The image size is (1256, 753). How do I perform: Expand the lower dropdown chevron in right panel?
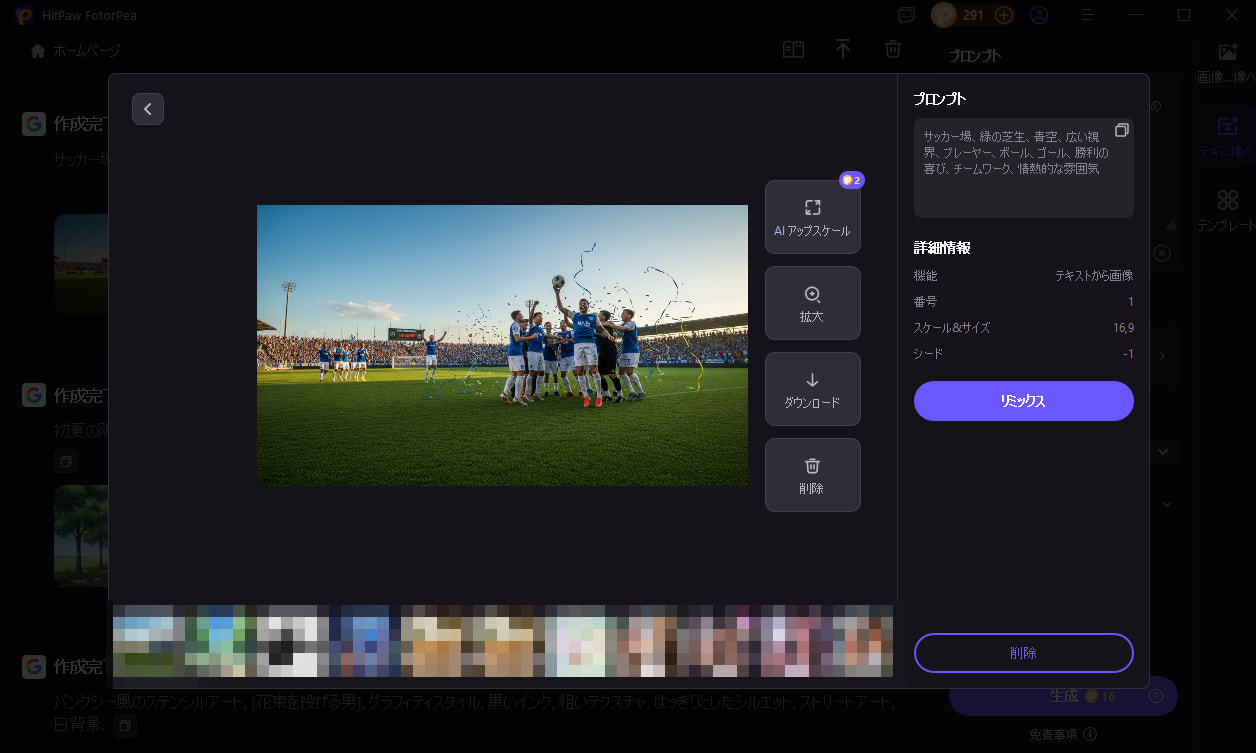(x=1167, y=505)
